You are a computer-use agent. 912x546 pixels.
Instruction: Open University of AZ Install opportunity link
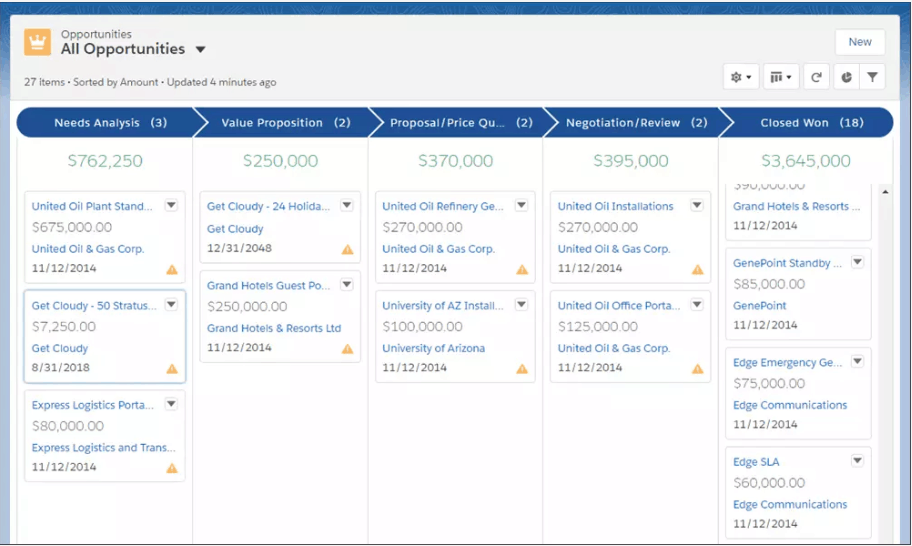(x=443, y=305)
